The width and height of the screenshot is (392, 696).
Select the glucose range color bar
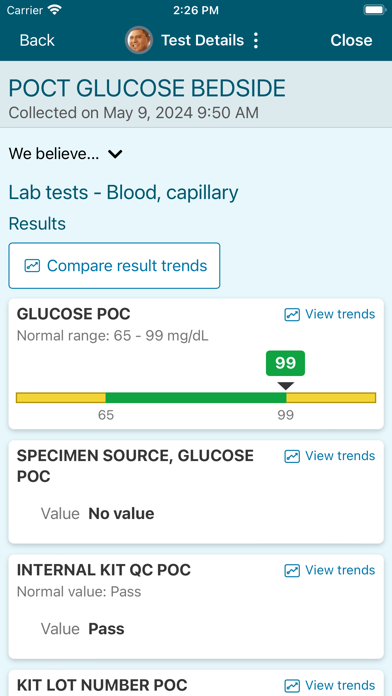[x=196, y=398]
